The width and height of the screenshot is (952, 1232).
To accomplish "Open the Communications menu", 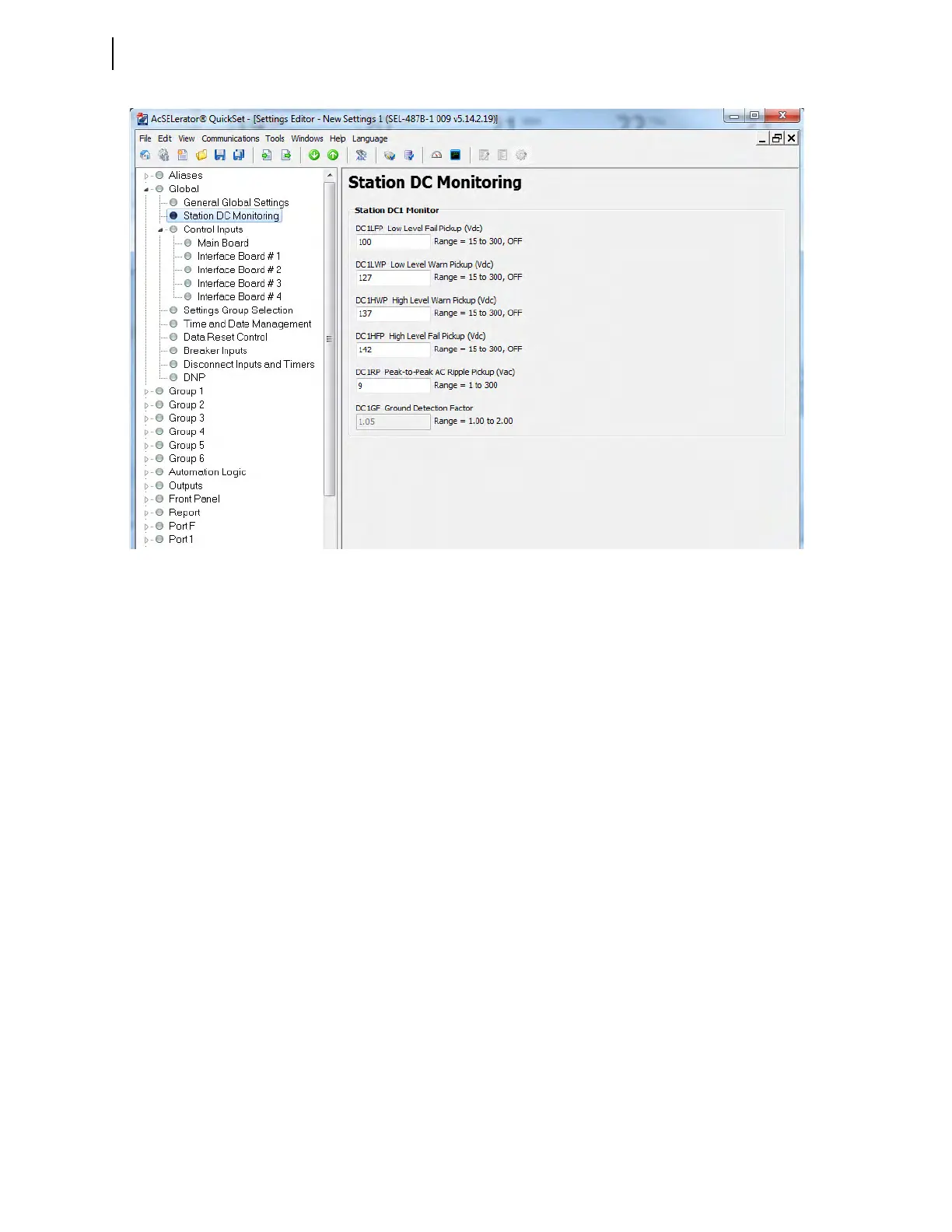I will (230, 138).
